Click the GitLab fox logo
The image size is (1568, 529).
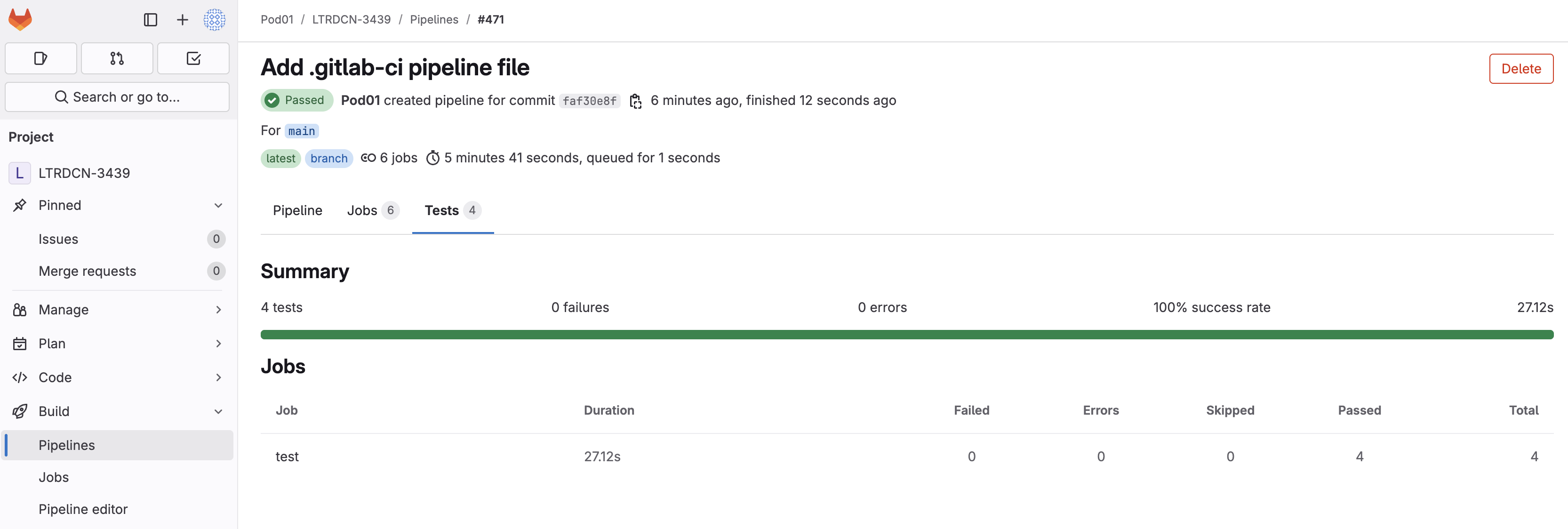(x=20, y=19)
